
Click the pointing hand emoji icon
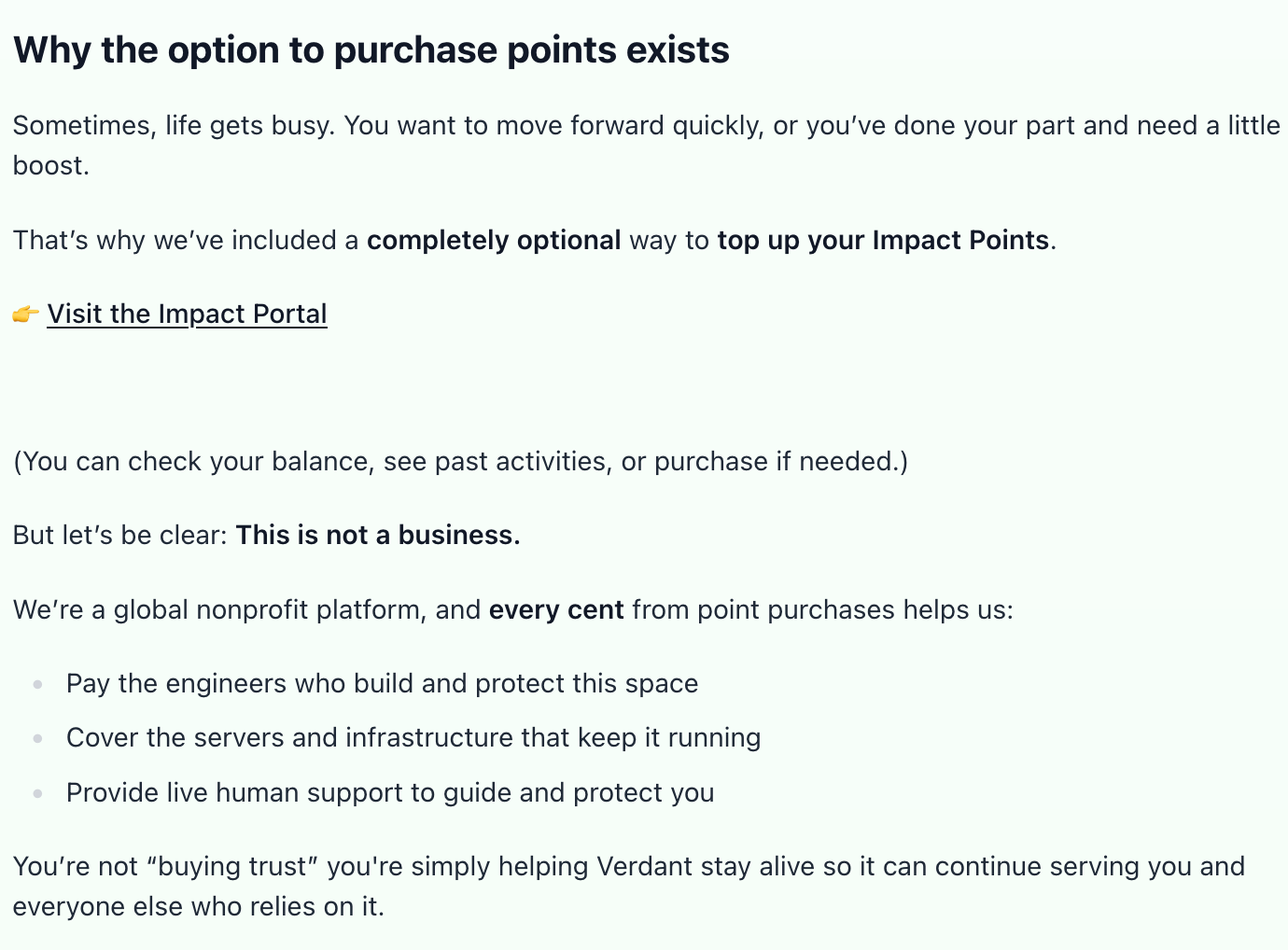[25, 314]
